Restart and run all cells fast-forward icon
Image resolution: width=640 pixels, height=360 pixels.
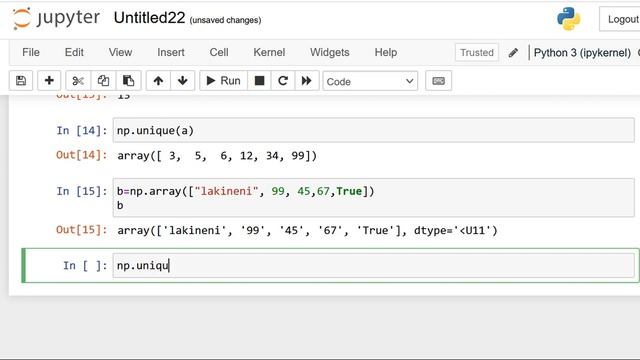click(x=307, y=81)
